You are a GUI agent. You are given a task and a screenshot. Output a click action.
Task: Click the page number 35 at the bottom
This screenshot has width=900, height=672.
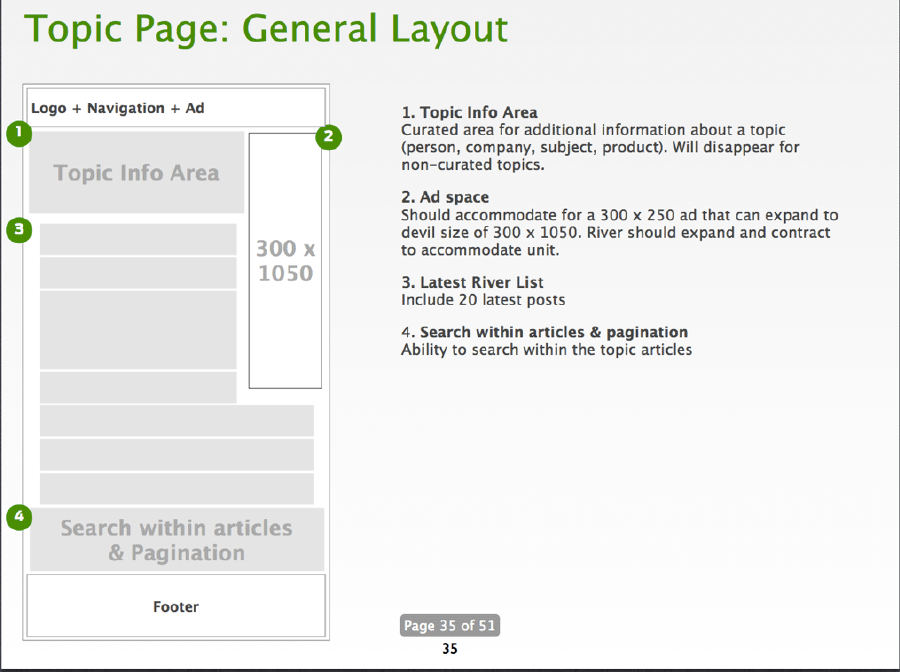click(450, 649)
